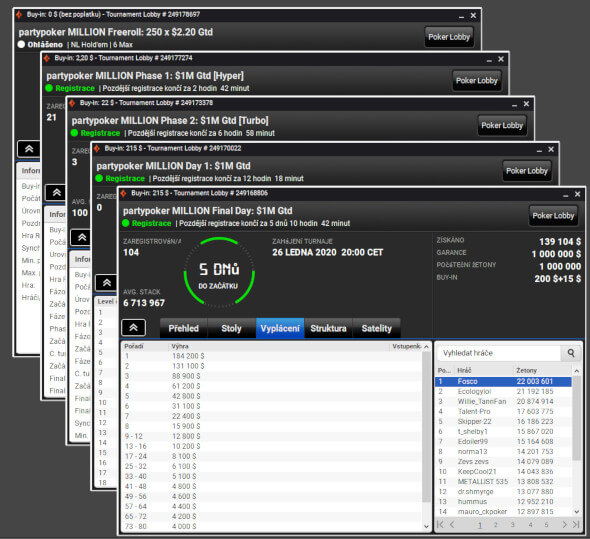The width and height of the screenshot is (590, 539).
Task: Collapse header in the Phase 1 Hyper window
Action: [x=56, y=193]
